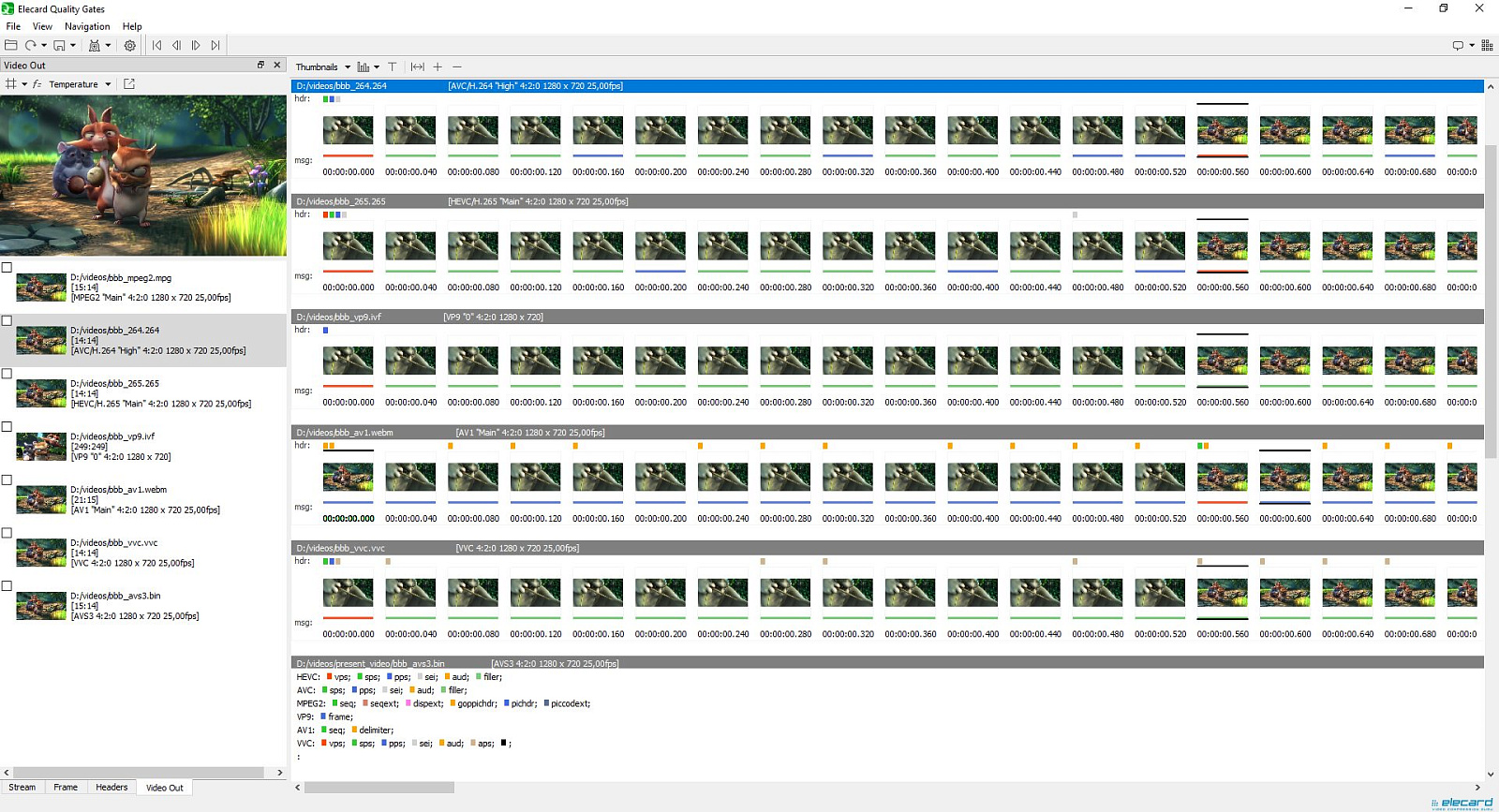The width and height of the screenshot is (1499, 812).
Task: Tick the bbb_mpeg2.mpg checkbox
Action: point(7,268)
